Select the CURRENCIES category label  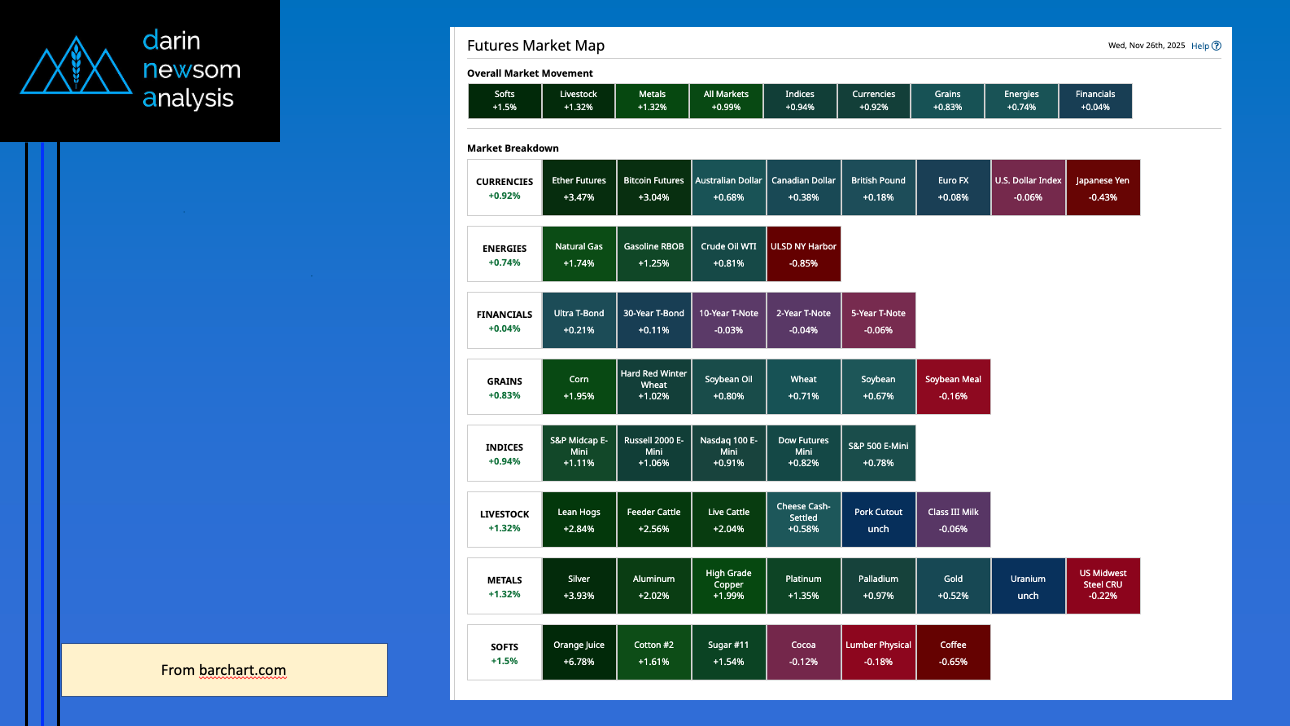point(504,188)
